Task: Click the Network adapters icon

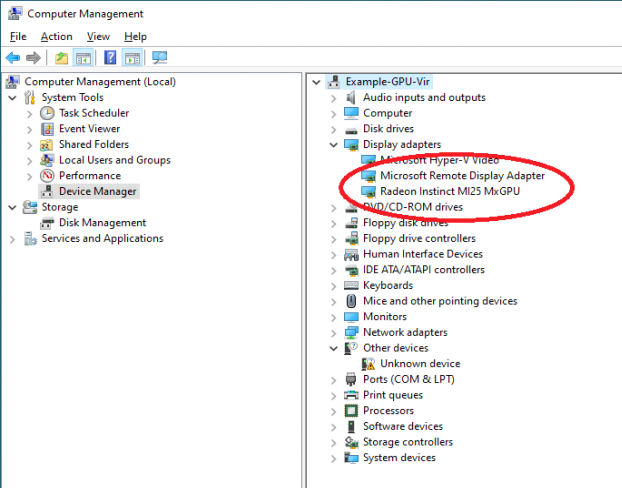Action: click(x=351, y=332)
